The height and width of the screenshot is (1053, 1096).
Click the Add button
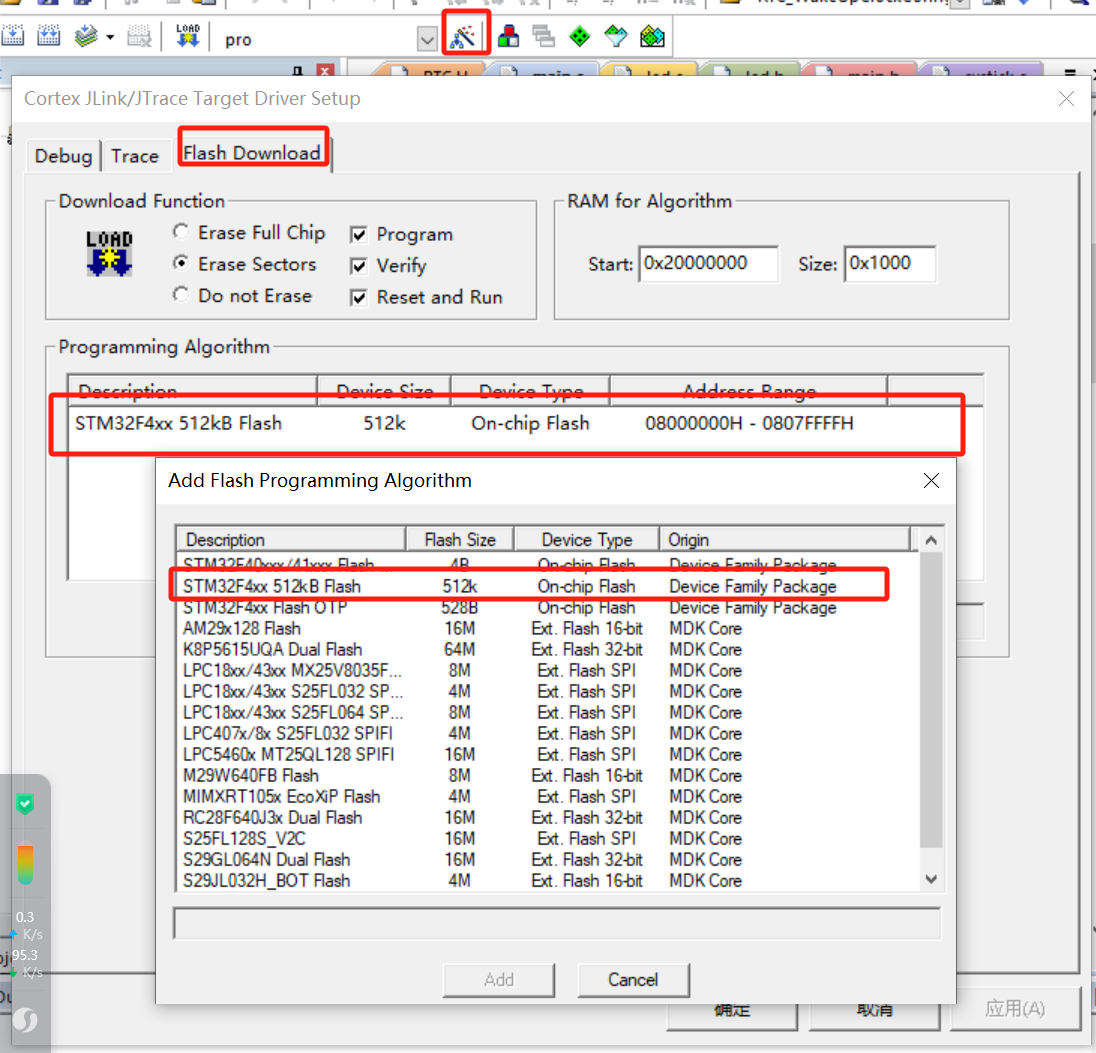[499, 980]
